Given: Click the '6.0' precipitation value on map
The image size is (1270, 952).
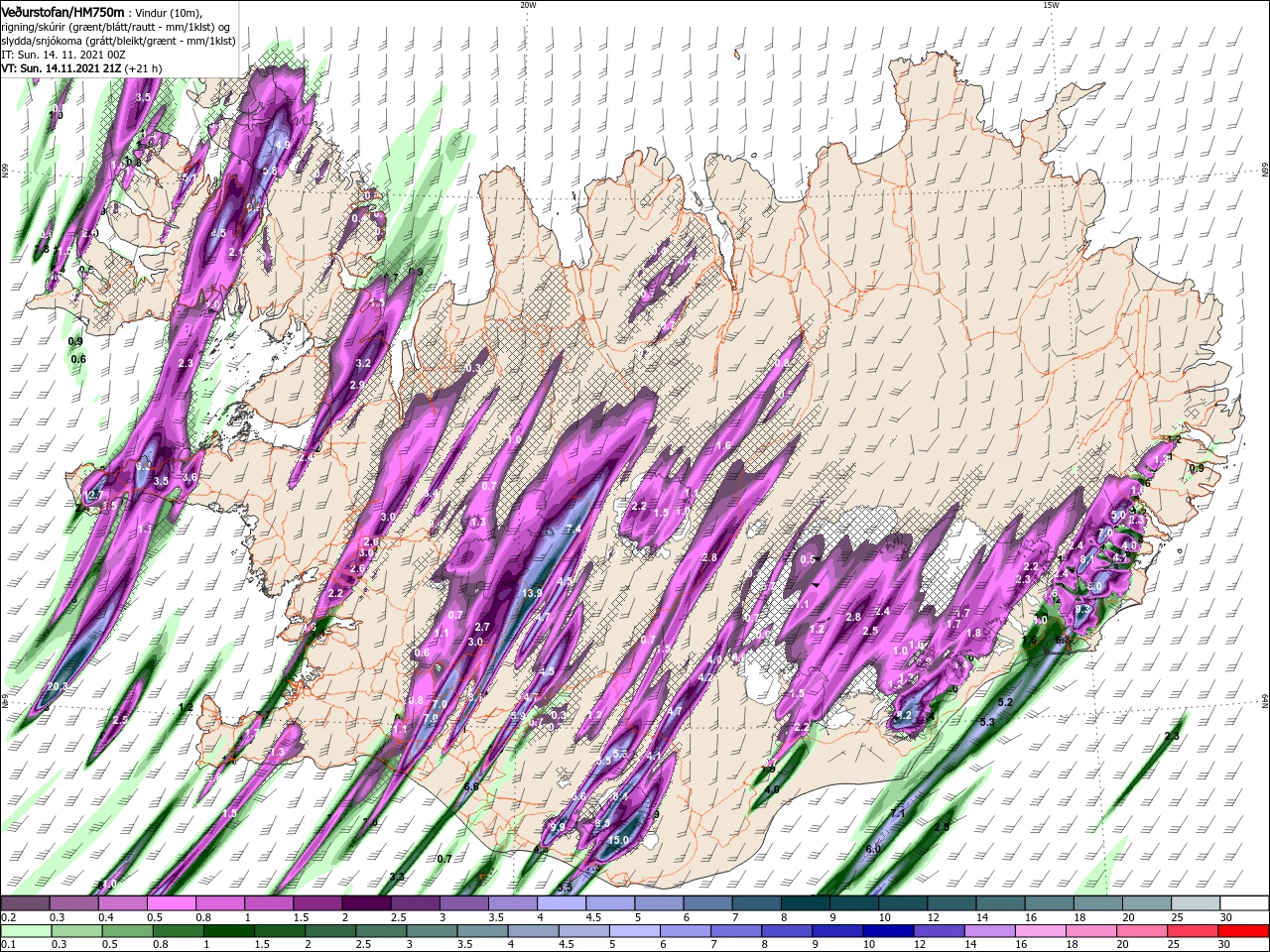Looking at the screenshot, I should [x=873, y=850].
